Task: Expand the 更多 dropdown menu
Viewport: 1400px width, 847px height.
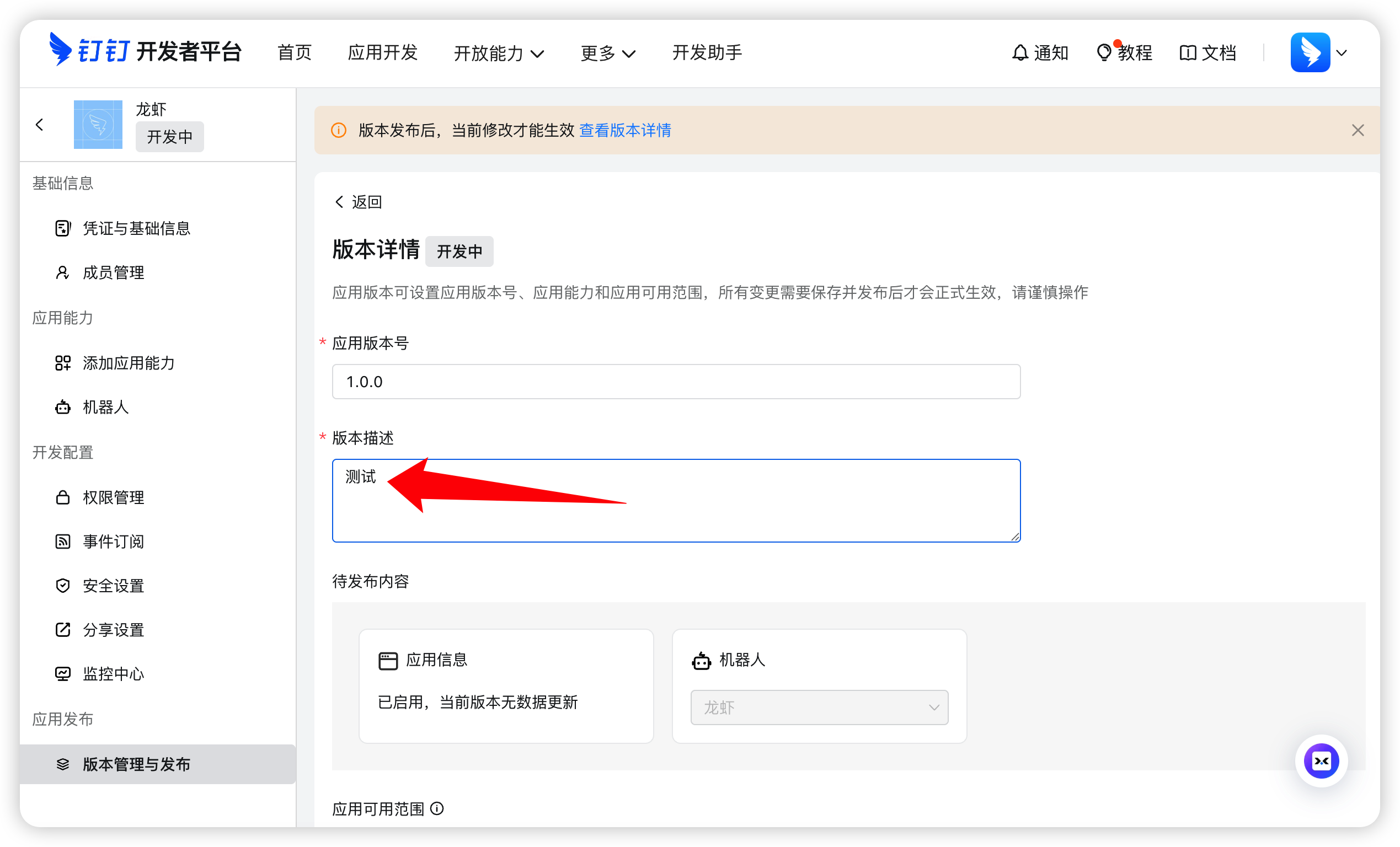Action: (x=607, y=53)
